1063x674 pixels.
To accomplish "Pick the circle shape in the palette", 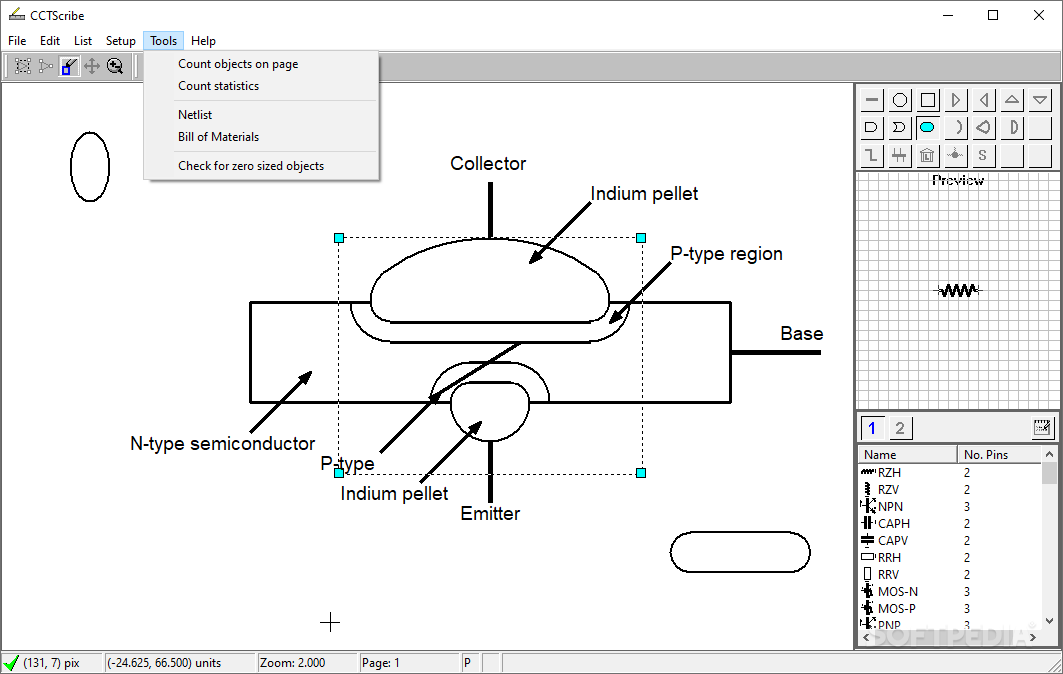I will click(x=900, y=100).
